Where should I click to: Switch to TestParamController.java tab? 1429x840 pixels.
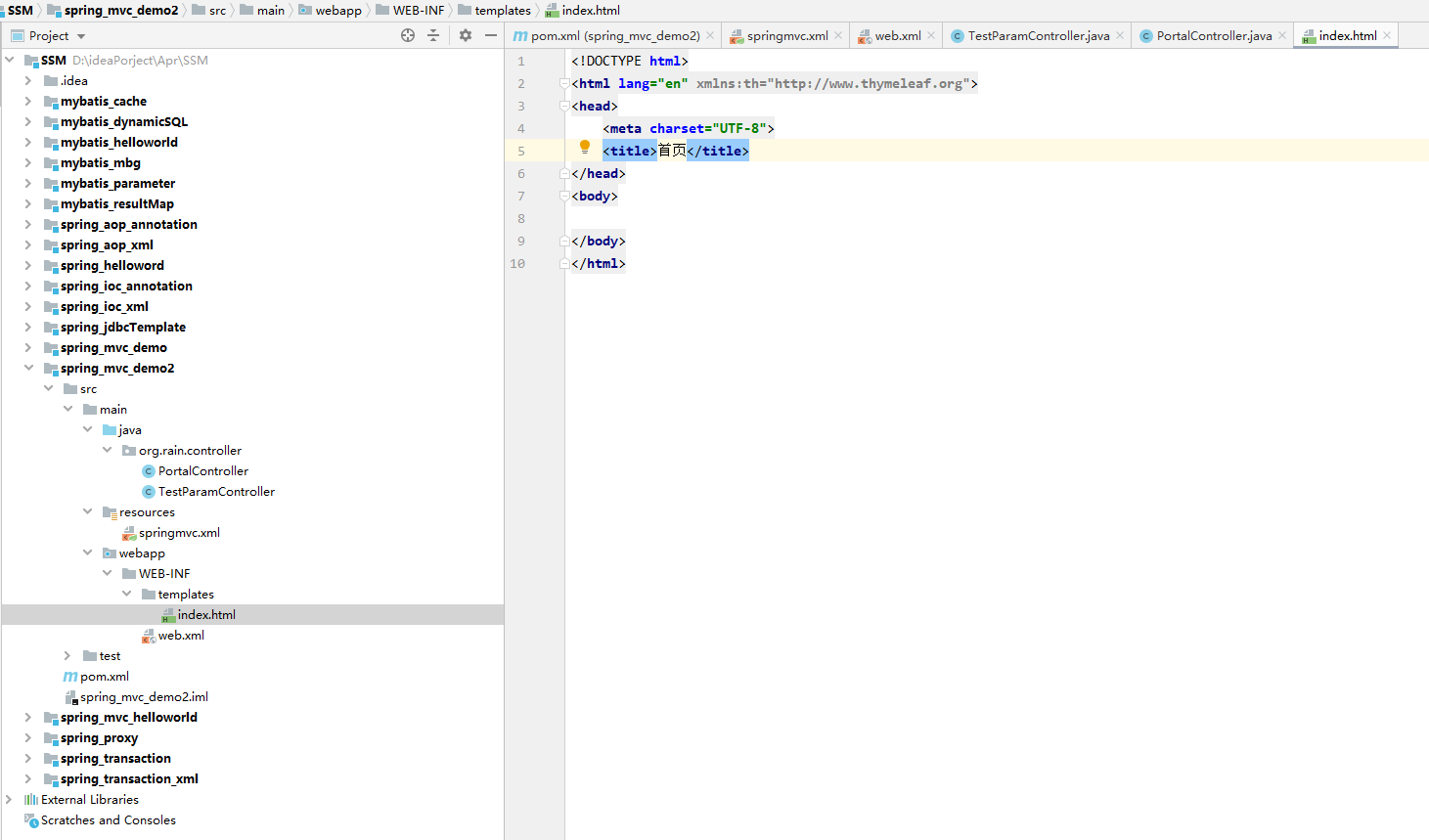click(x=1039, y=35)
